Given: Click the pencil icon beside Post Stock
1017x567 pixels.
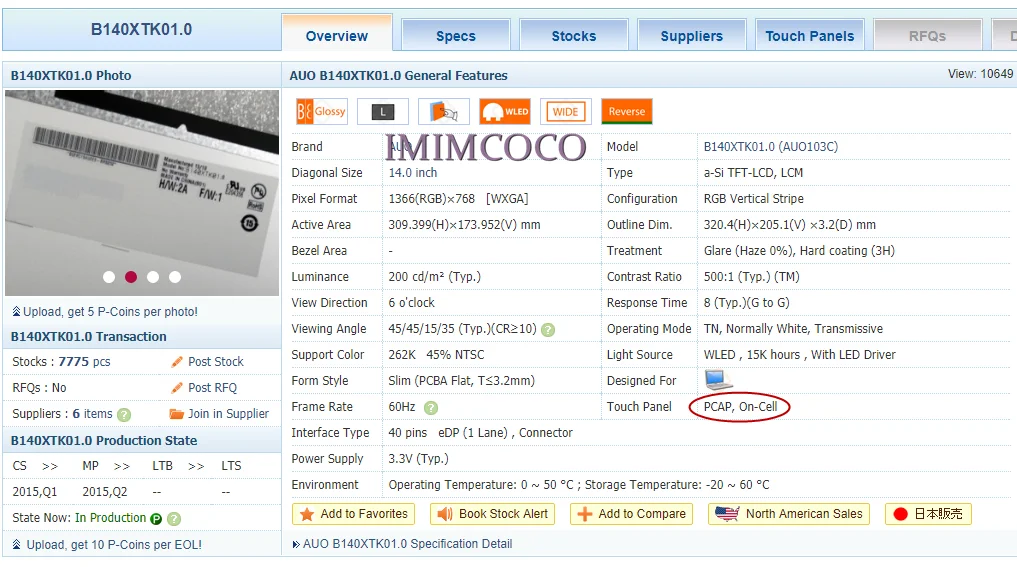Looking at the screenshot, I should [x=177, y=362].
